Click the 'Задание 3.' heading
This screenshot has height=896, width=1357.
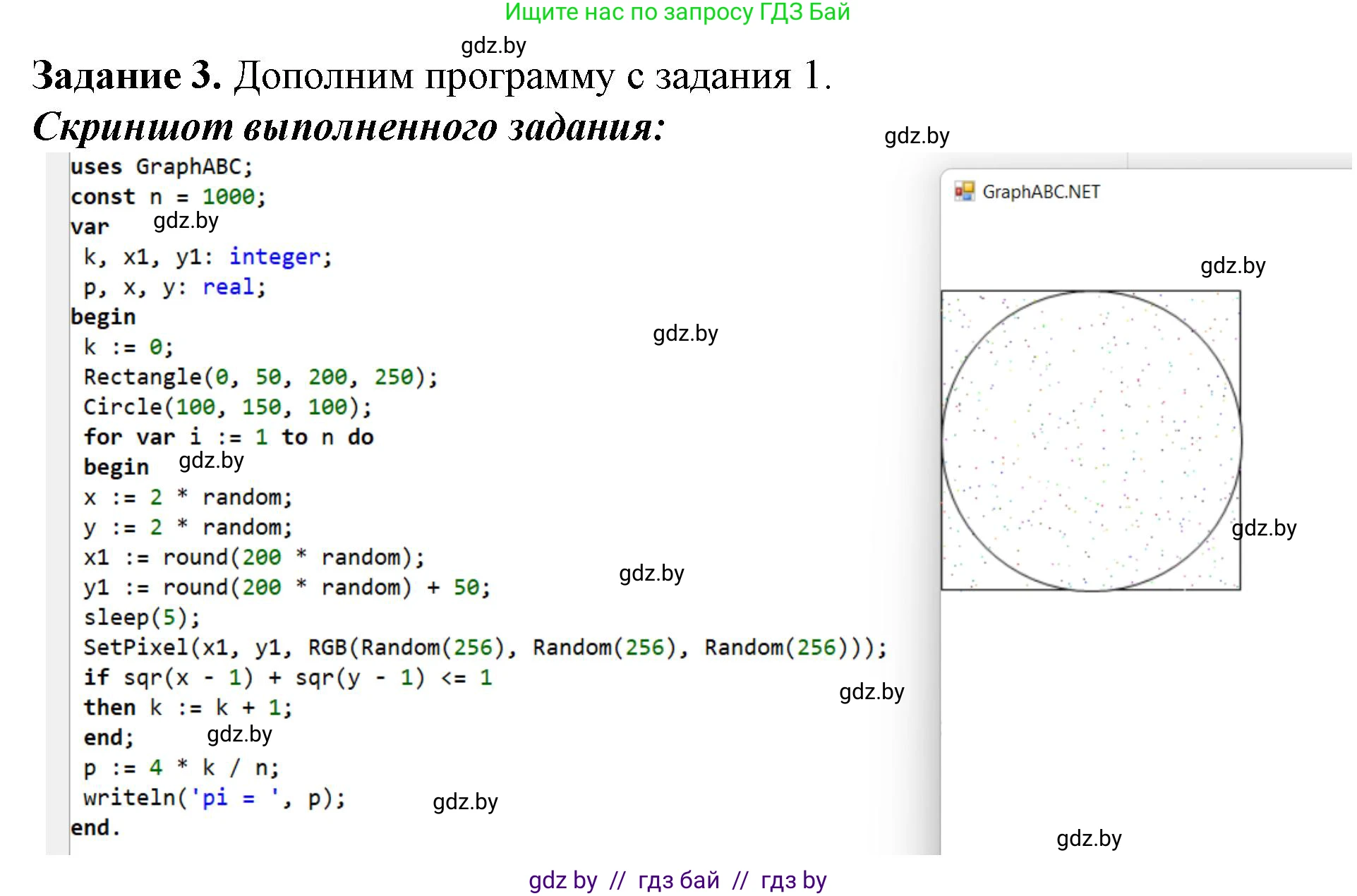pyautogui.click(x=127, y=75)
